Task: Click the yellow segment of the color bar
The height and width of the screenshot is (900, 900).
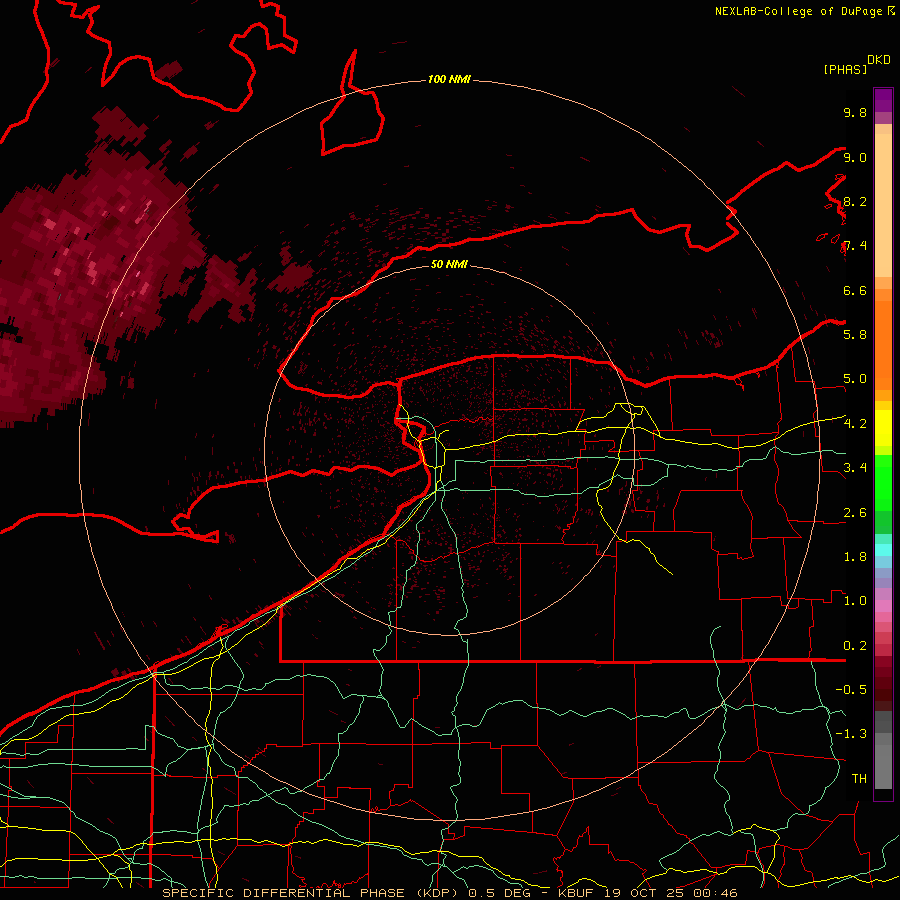Action: [x=883, y=428]
